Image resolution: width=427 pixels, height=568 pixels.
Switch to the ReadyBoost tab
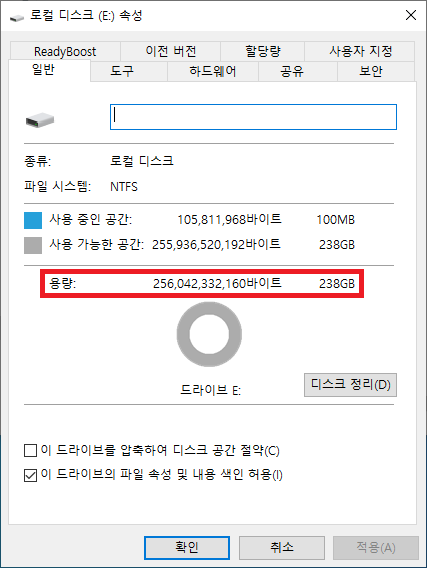coord(65,51)
